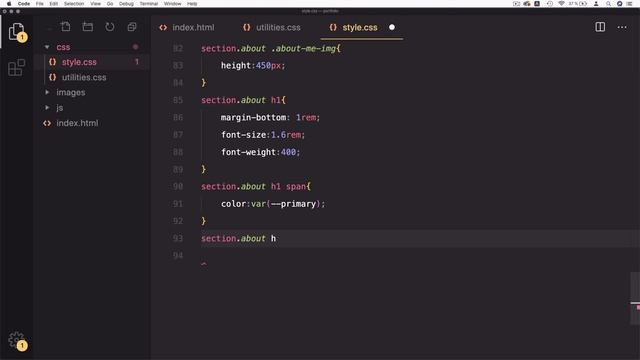640x360 pixels.
Task: Place cursor on 'font-weight:400;' line
Action: [x=260, y=152]
